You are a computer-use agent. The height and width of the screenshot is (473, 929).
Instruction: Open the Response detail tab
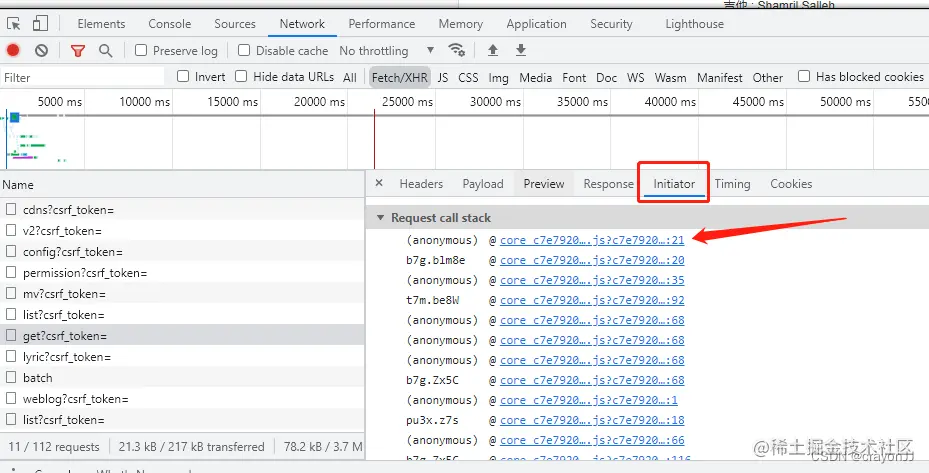click(x=608, y=184)
